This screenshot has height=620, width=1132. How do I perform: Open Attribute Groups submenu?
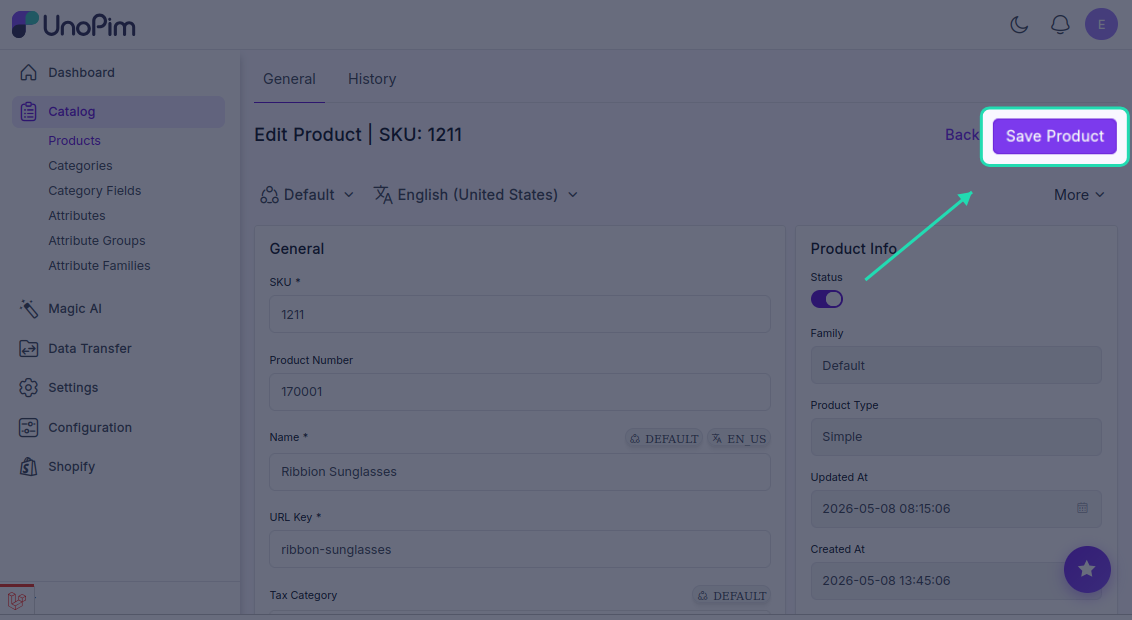(97, 241)
